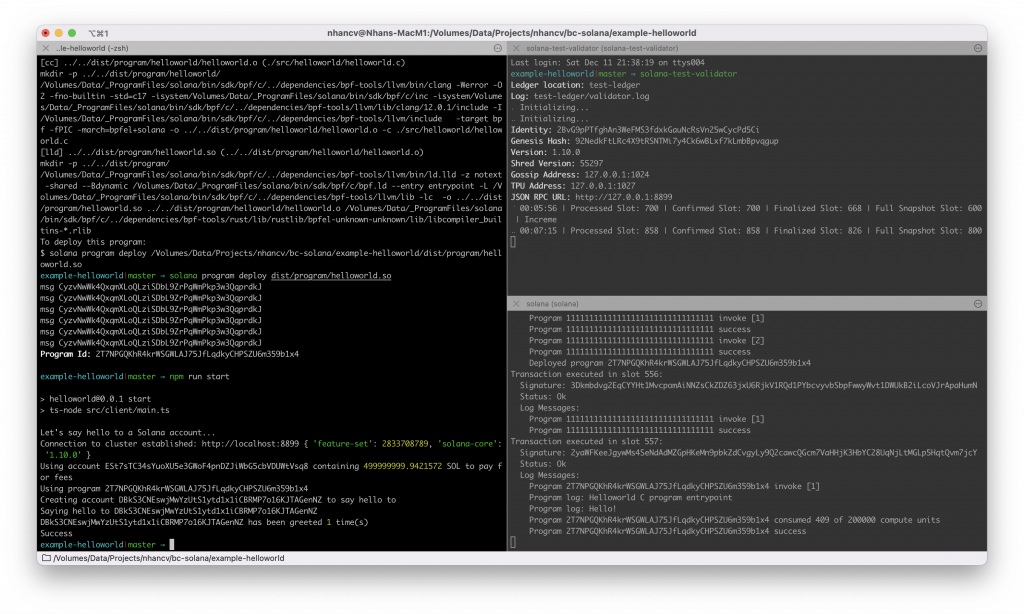Screen dimensions: 1024x614
Task: Click the 499999999.9421572 SOL balance value
Action: pyautogui.click(x=402, y=466)
